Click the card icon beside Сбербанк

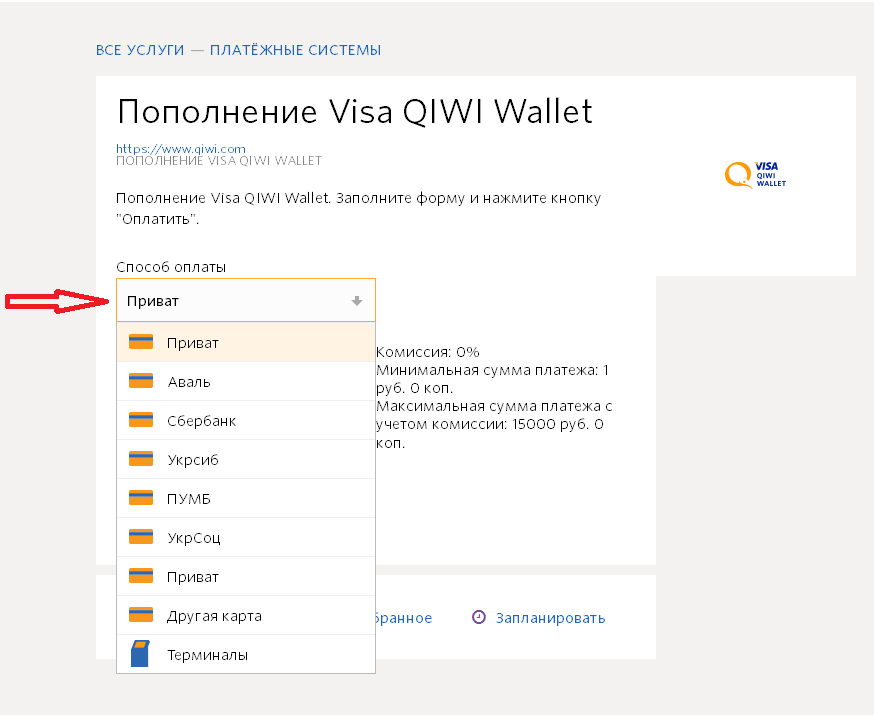[x=141, y=420]
